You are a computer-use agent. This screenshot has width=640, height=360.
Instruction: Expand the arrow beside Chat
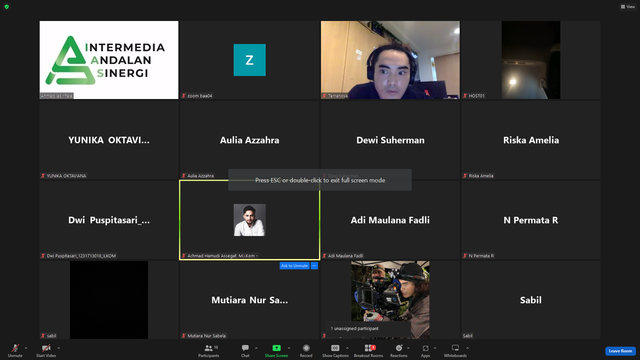(256, 348)
